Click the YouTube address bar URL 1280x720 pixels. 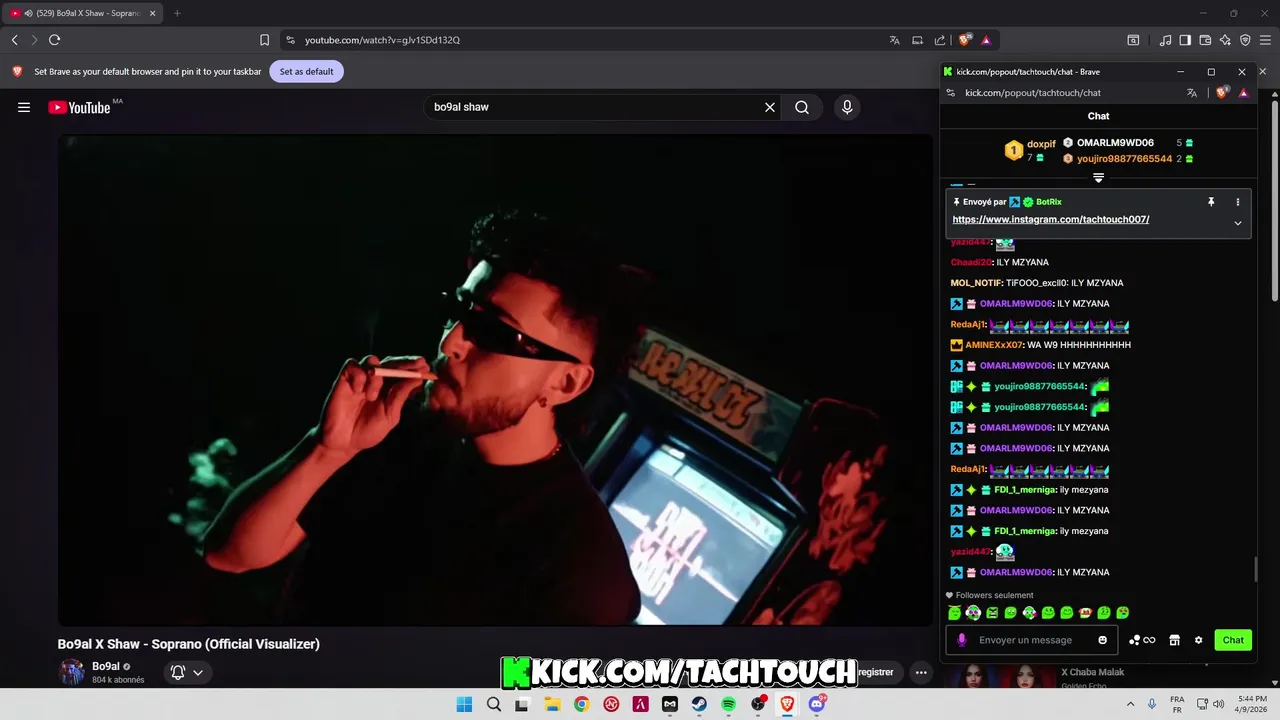[382, 40]
